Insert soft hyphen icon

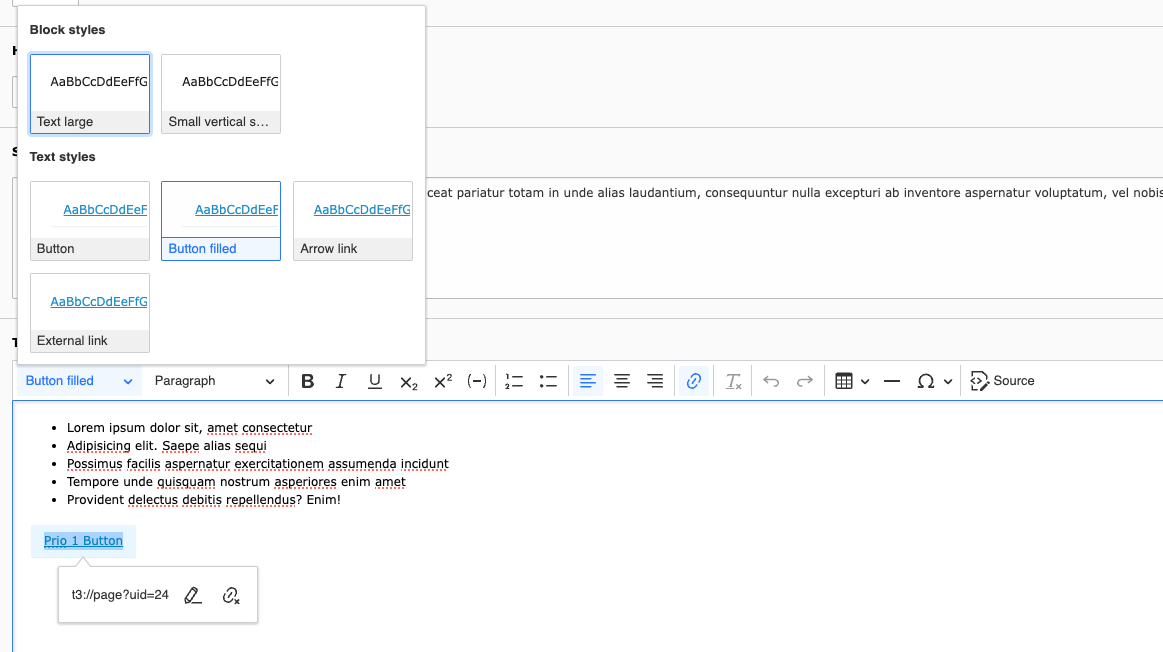pyautogui.click(x=477, y=381)
